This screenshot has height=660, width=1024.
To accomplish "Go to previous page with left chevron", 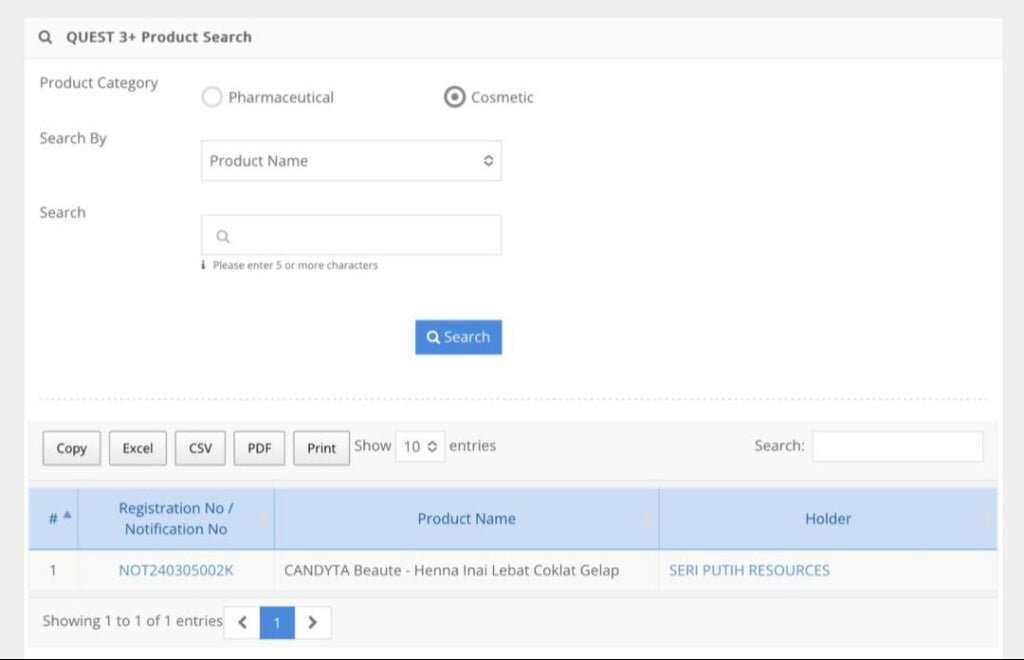I will pyautogui.click(x=242, y=622).
